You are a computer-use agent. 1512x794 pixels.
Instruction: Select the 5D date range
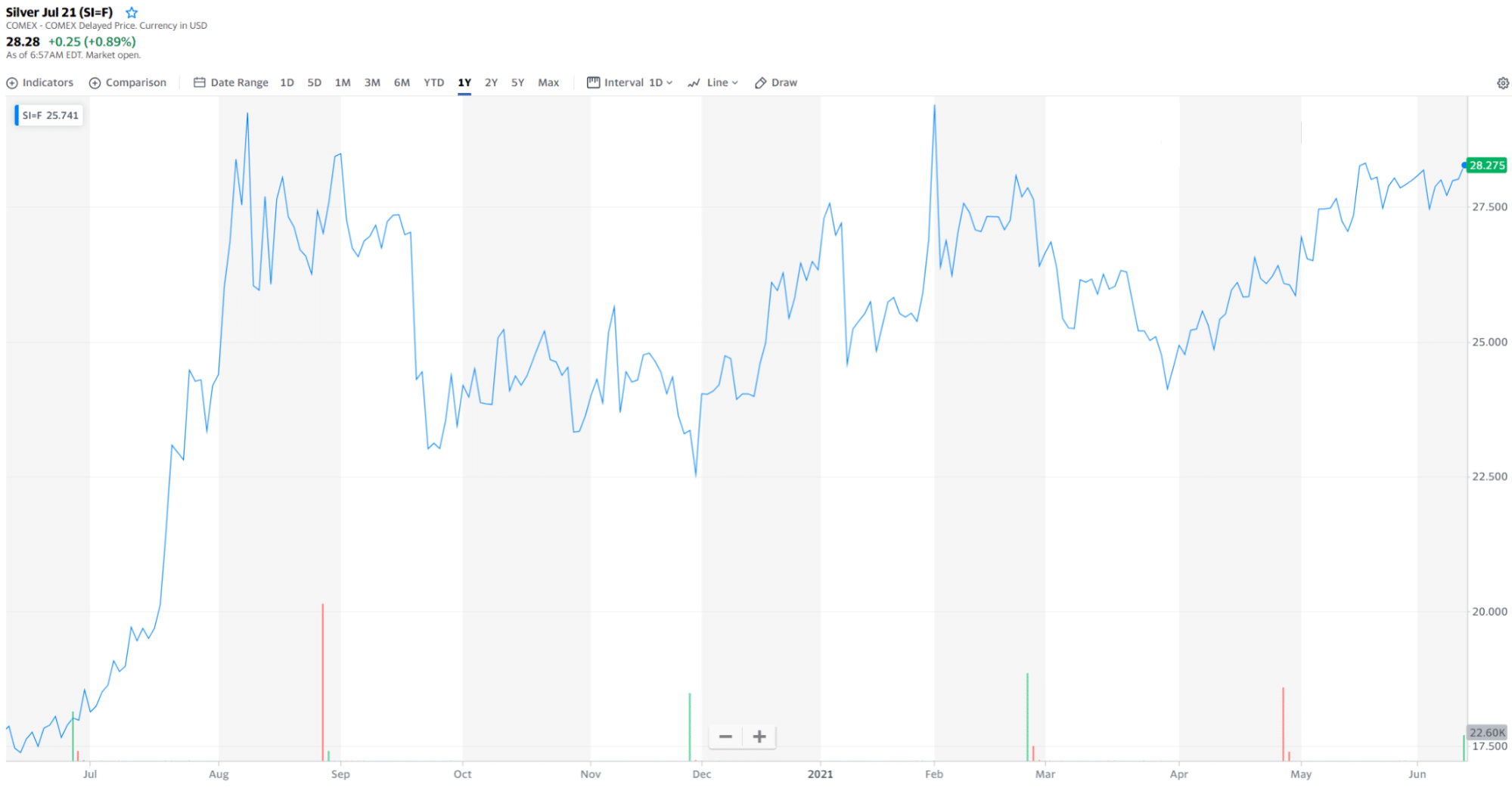pos(315,82)
